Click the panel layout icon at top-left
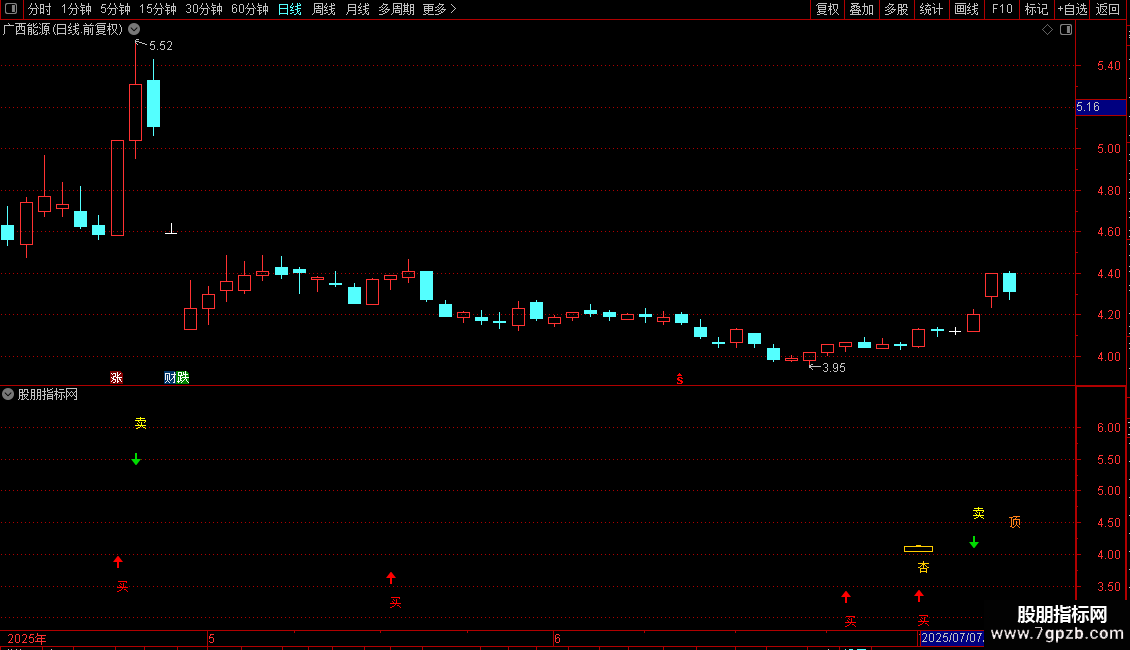Viewport: 1130px width, 650px height. (11, 9)
